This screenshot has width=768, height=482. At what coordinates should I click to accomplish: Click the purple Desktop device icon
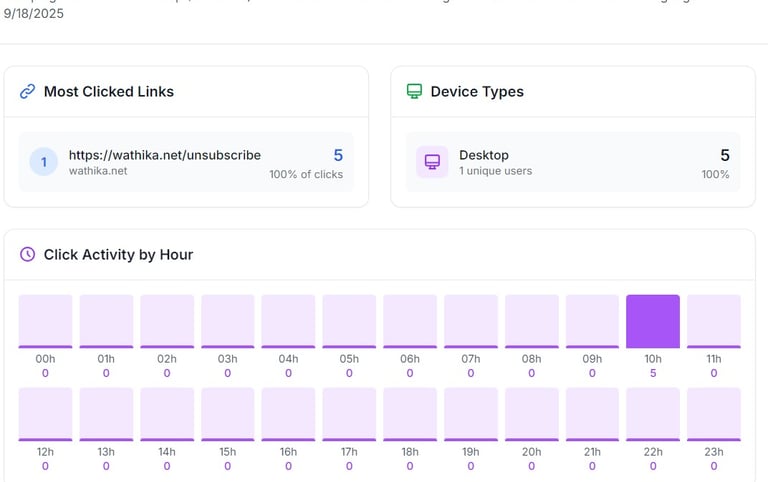point(432,162)
